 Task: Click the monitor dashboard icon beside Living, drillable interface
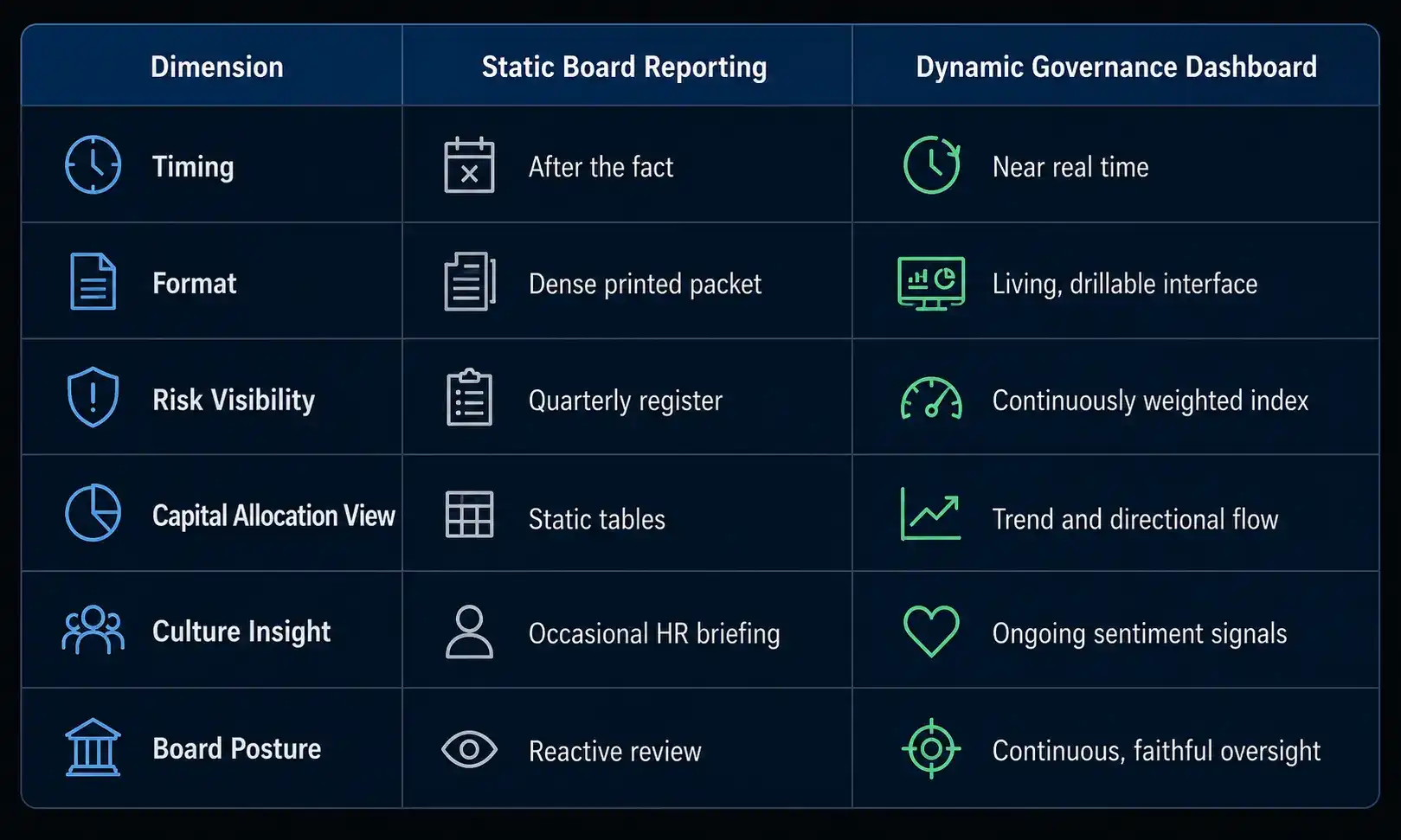[931, 283]
